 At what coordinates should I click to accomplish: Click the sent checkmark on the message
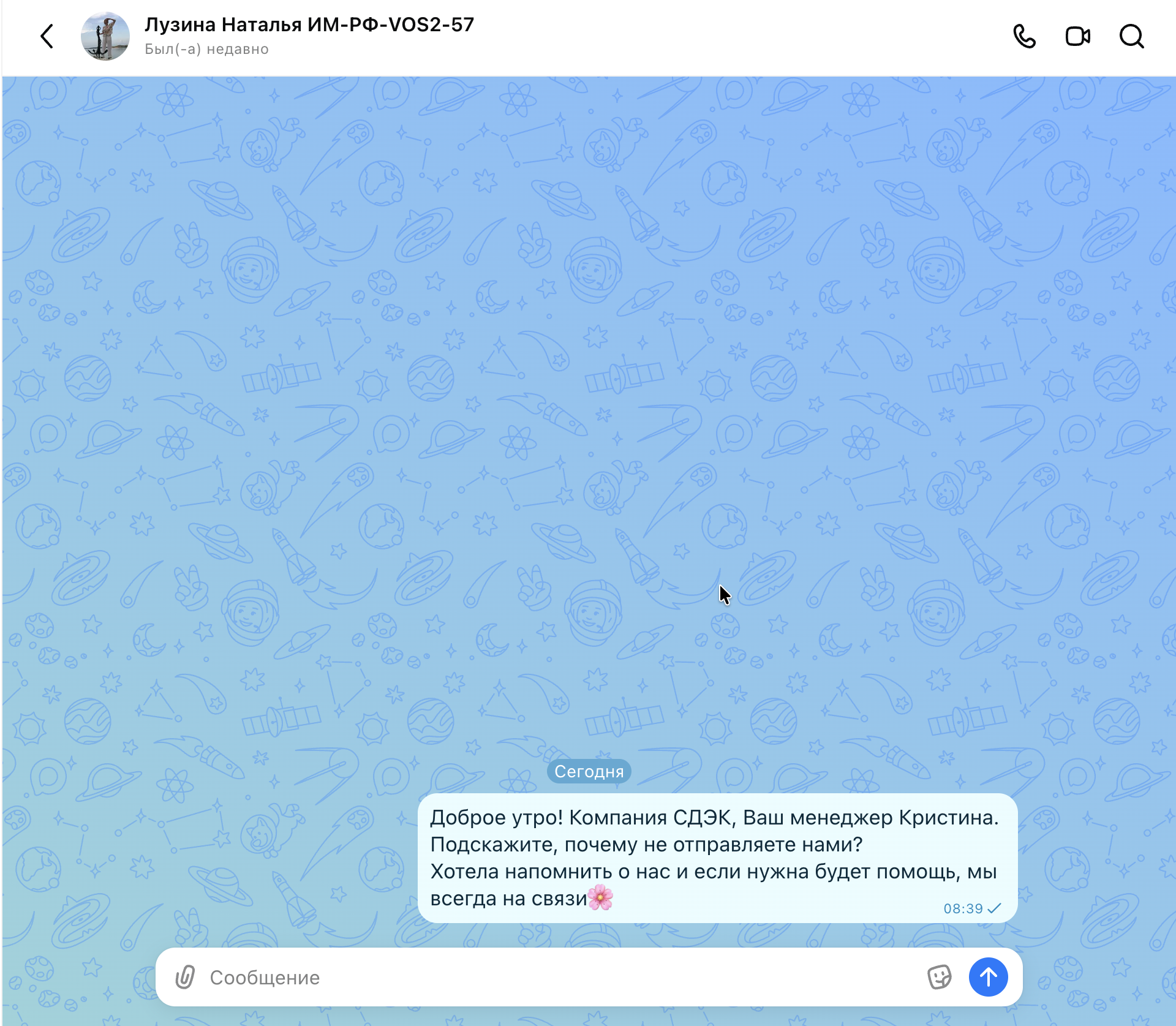tap(994, 908)
